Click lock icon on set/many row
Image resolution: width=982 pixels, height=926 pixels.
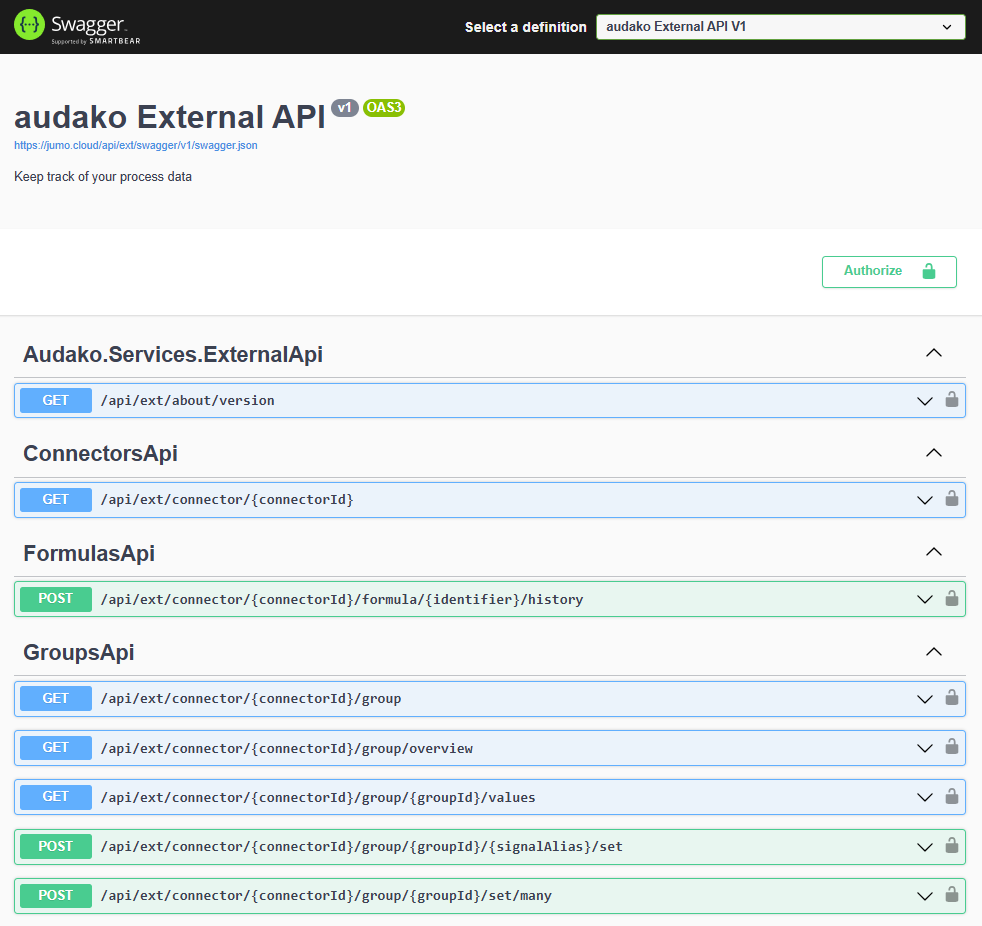point(951,895)
